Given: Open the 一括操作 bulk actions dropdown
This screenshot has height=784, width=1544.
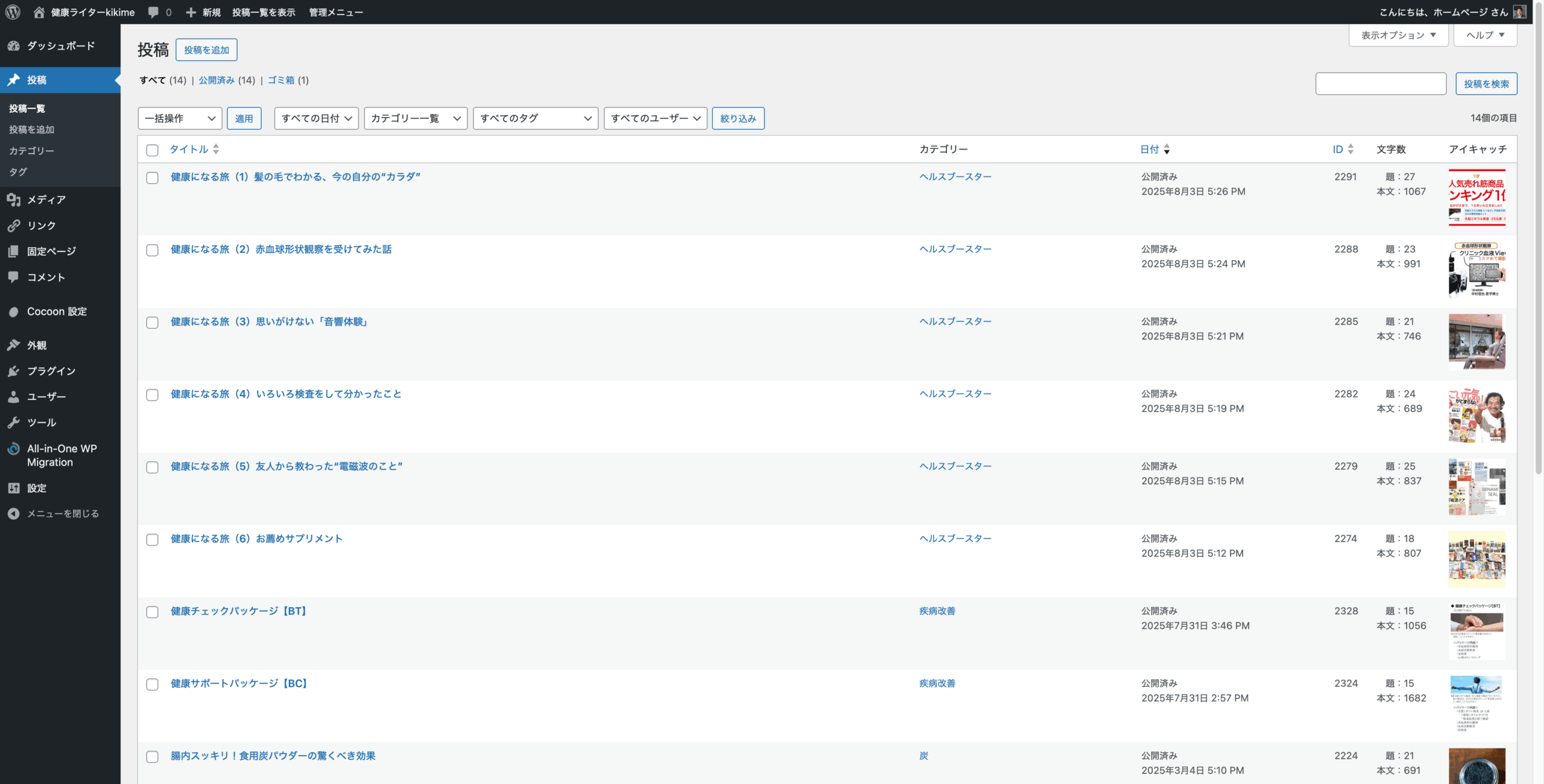Looking at the screenshot, I should (x=180, y=118).
